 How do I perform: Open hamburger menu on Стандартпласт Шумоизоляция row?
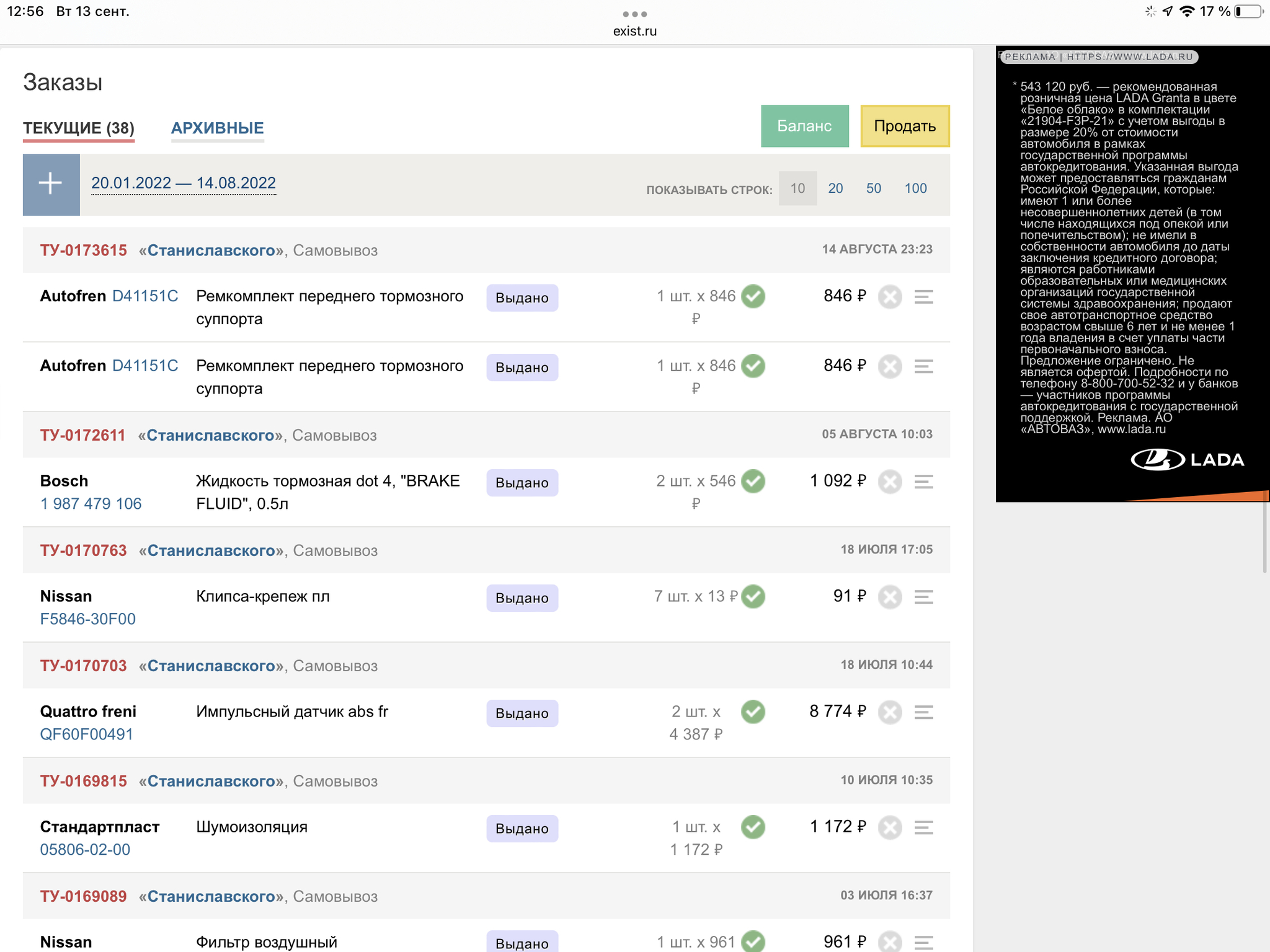click(923, 827)
